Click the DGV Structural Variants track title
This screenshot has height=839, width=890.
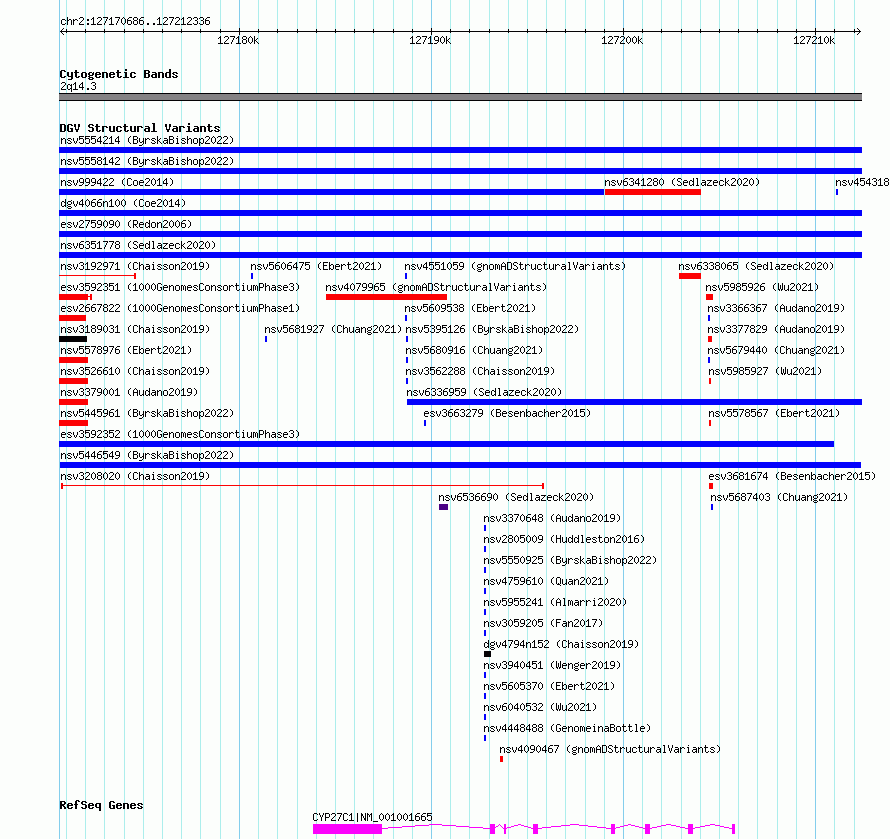click(x=140, y=128)
